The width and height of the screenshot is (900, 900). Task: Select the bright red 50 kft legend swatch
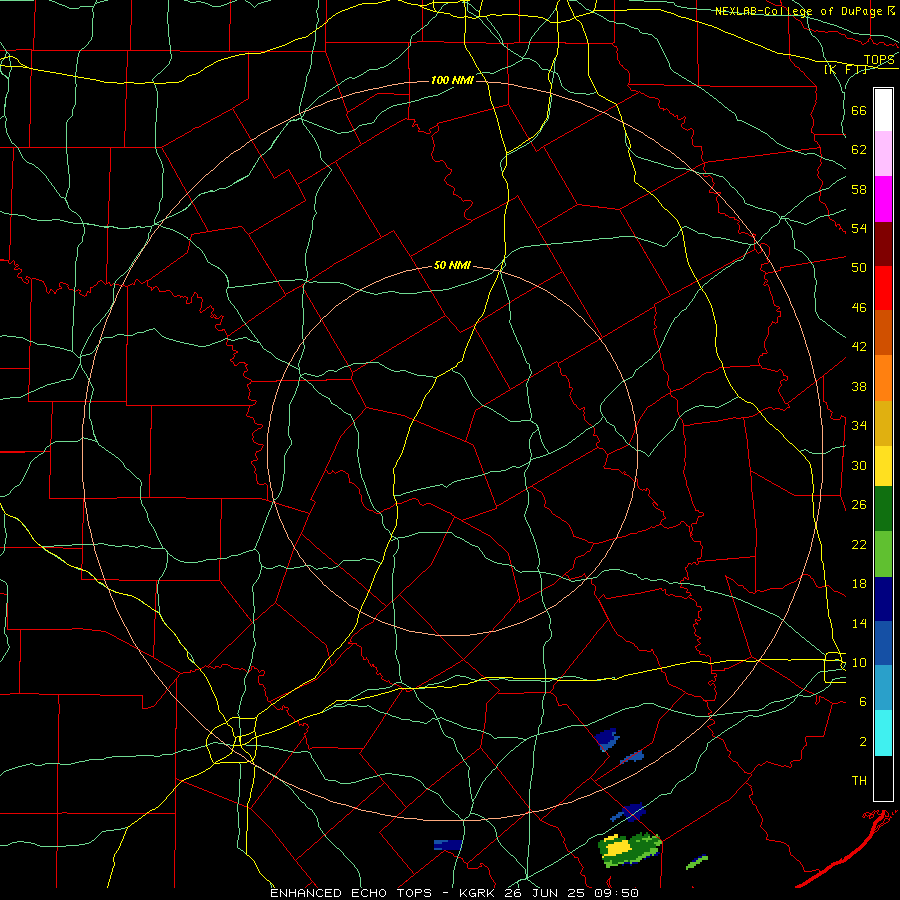pos(883,288)
